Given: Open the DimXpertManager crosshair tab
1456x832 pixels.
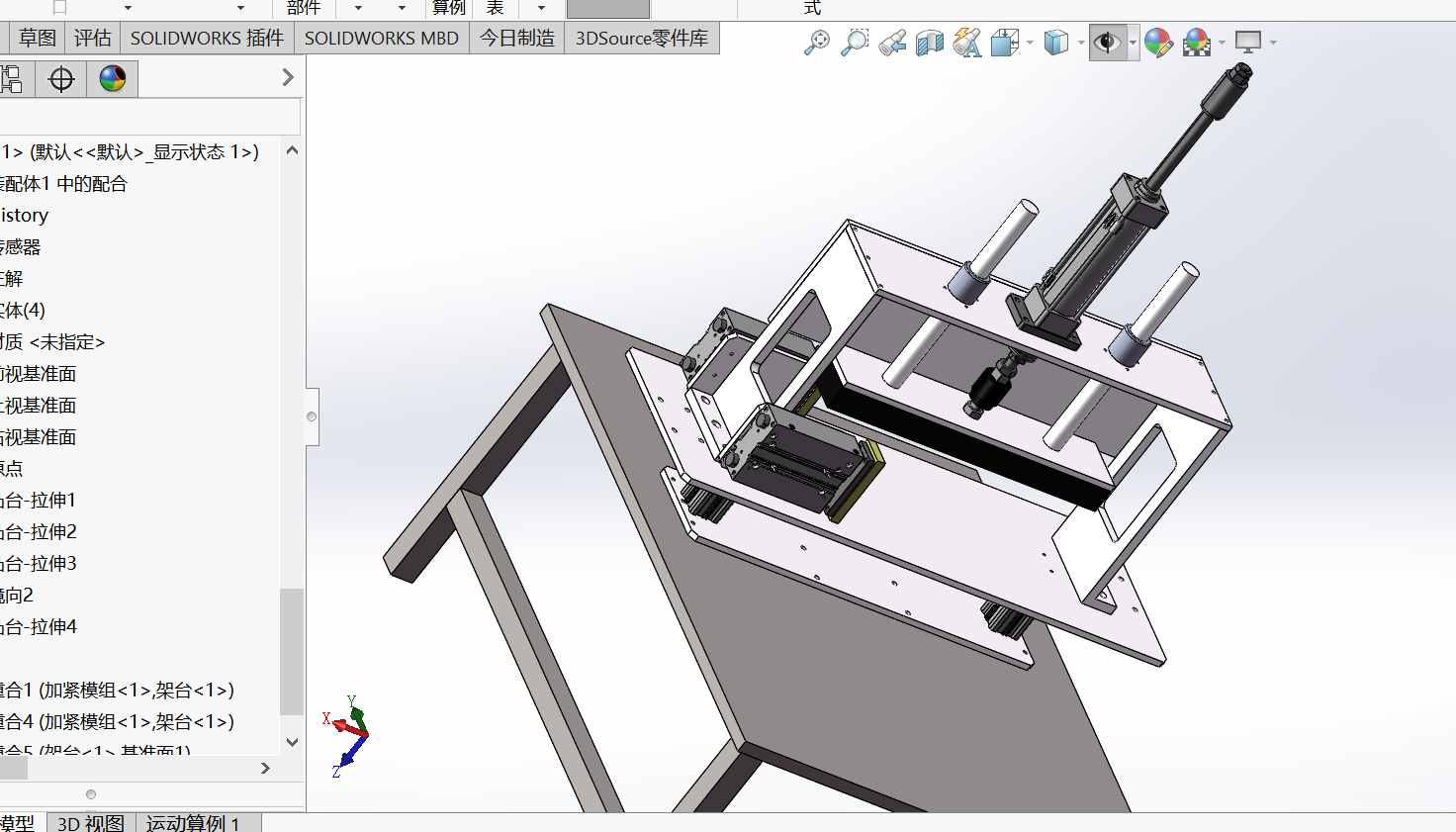Looking at the screenshot, I should [x=61, y=78].
